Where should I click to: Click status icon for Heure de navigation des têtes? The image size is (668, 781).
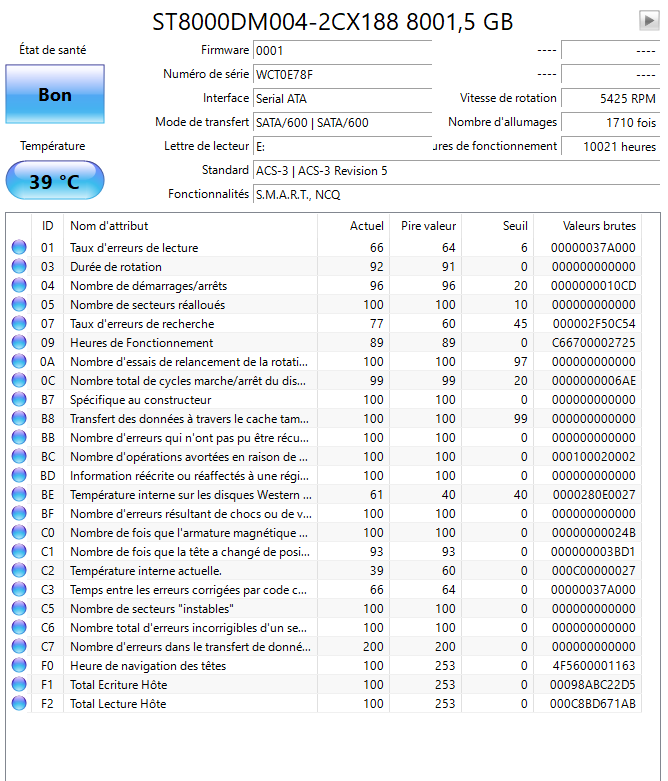tap(19, 665)
